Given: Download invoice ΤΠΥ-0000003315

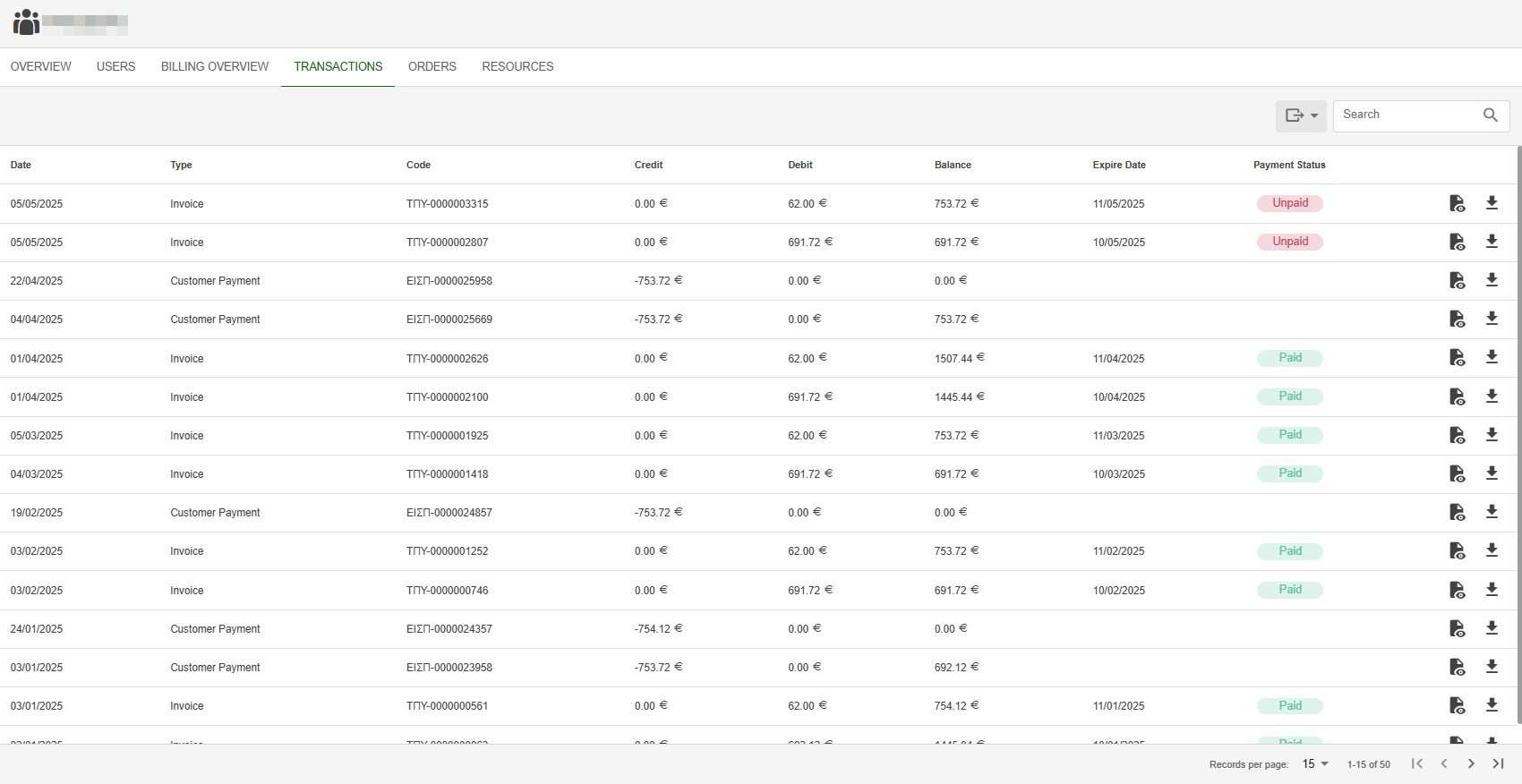Looking at the screenshot, I should [1492, 203].
